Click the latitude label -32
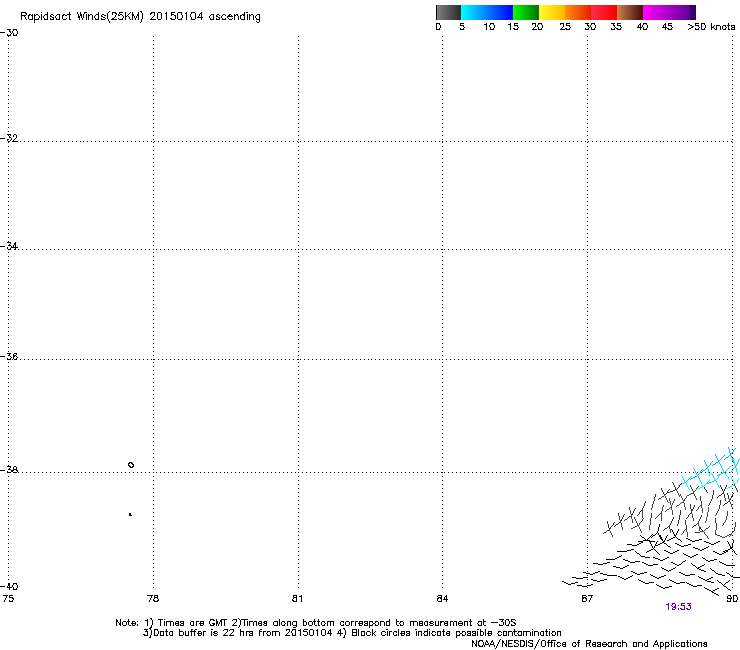 click(9, 138)
